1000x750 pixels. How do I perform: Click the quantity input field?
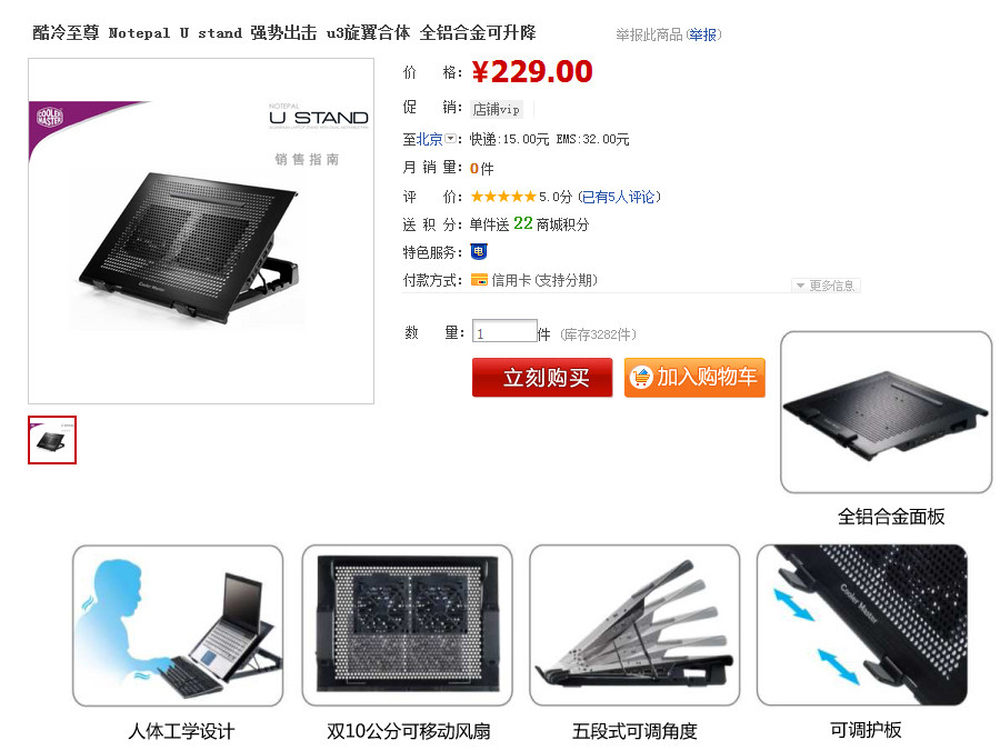point(504,332)
